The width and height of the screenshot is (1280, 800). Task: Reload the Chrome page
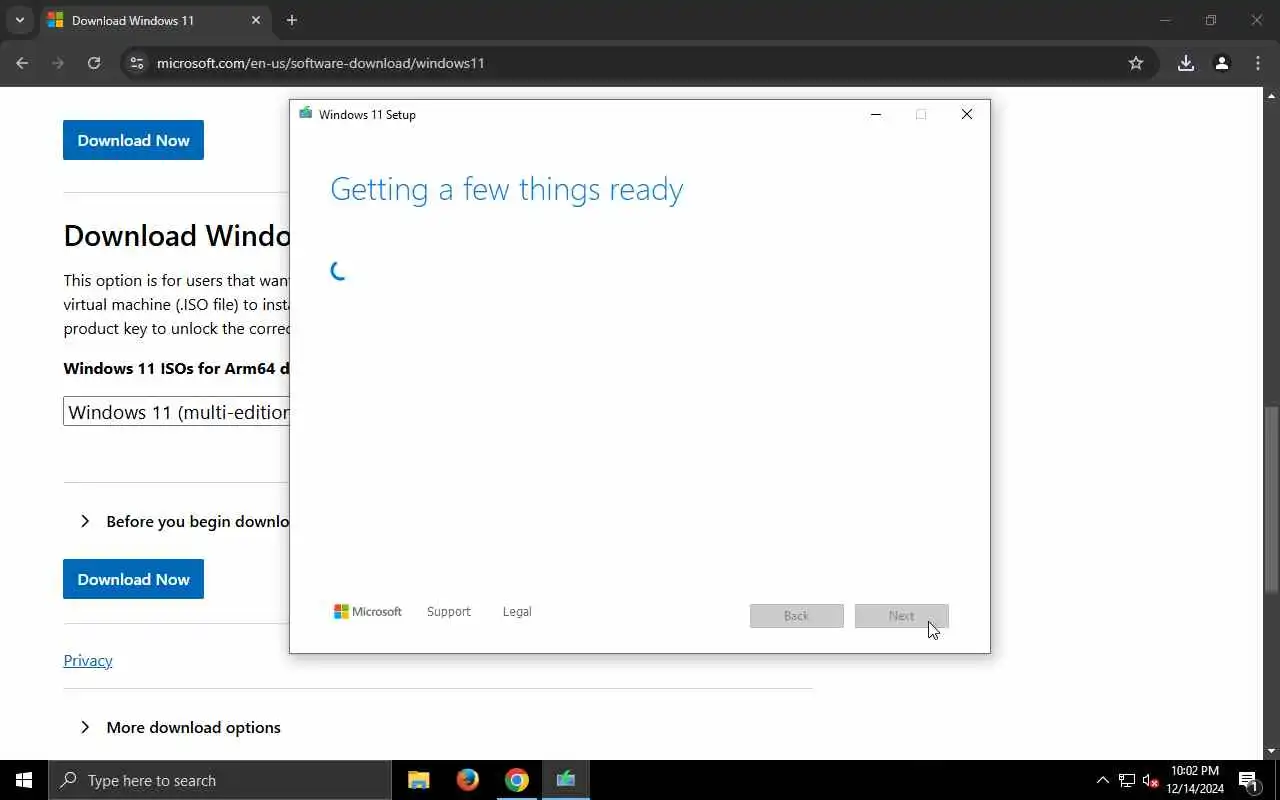(x=94, y=63)
